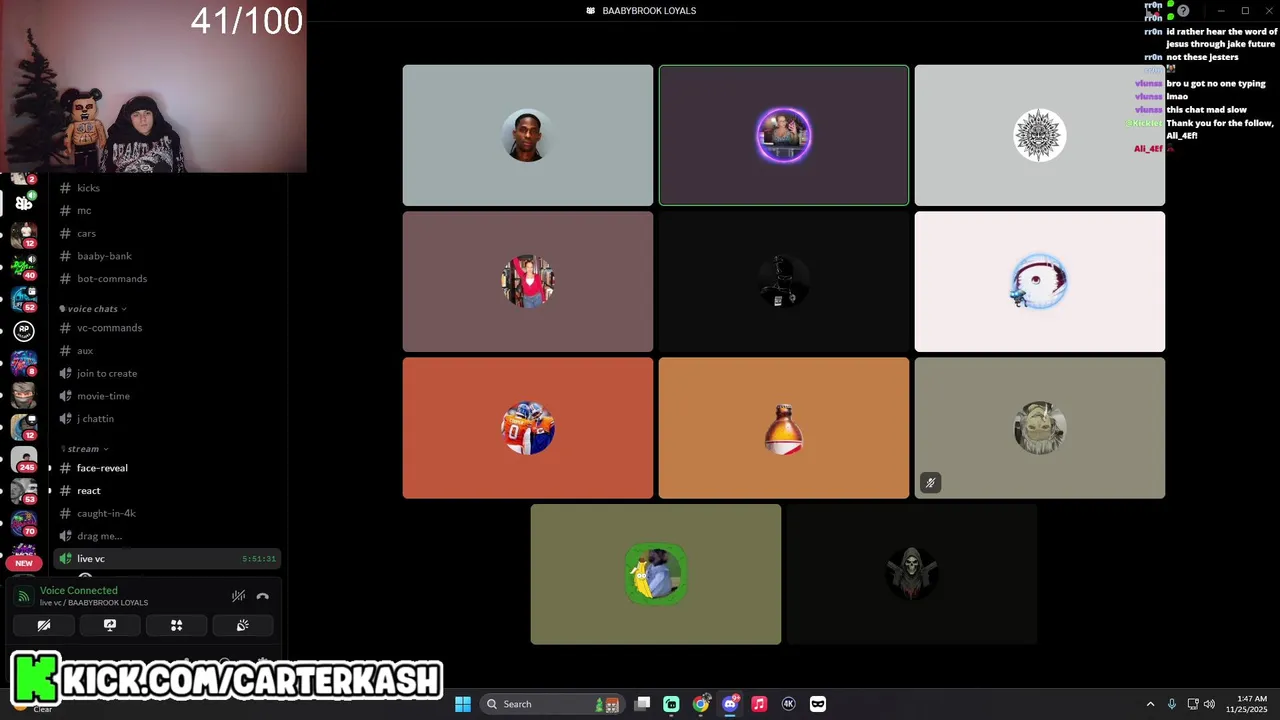Click muted microphone icon on participant tile
The height and width of the screenshot is (720, 1280).
tap(930, 483)
